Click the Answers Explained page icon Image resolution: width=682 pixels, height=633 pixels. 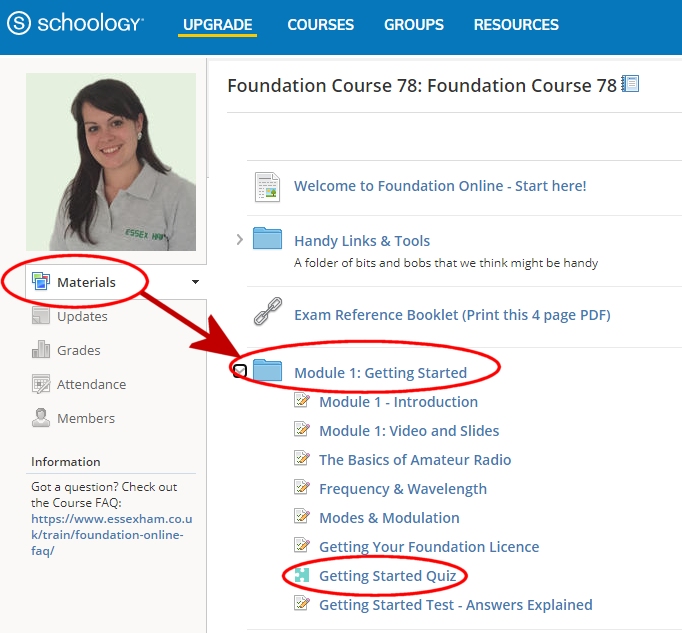302,603
